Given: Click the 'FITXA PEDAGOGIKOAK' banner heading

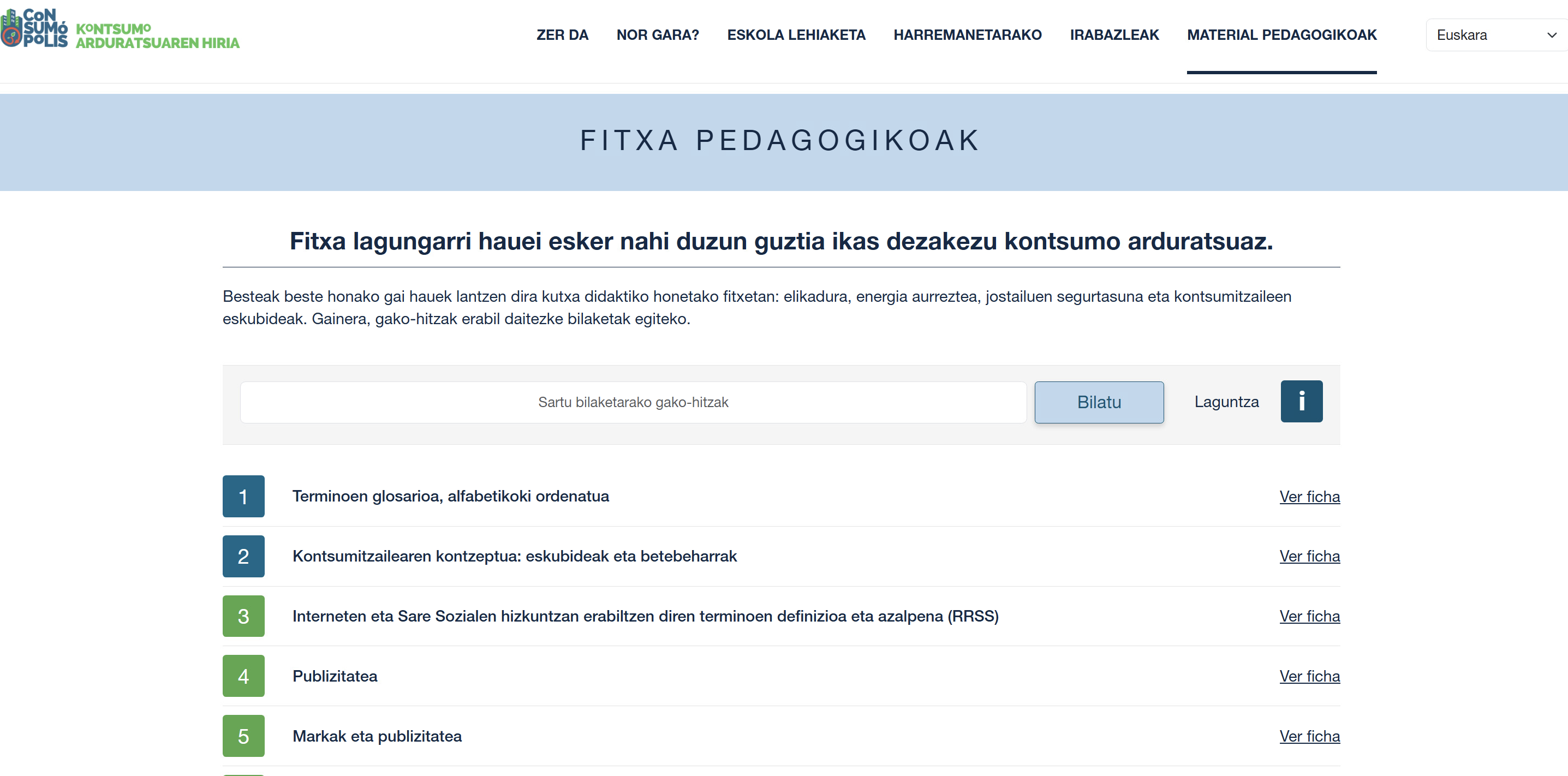Looking at the screenshot, I should (780, 141).
